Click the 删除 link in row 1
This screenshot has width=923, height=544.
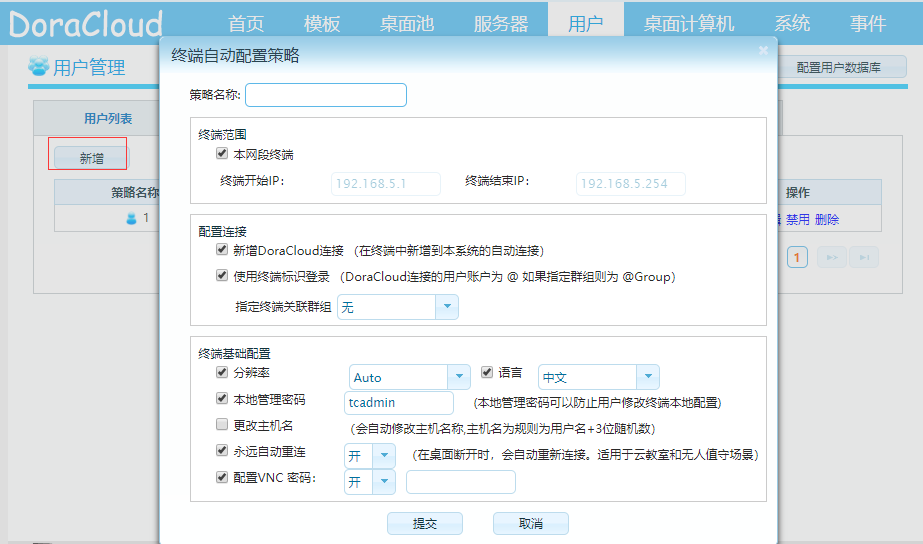tap(827, 220)
